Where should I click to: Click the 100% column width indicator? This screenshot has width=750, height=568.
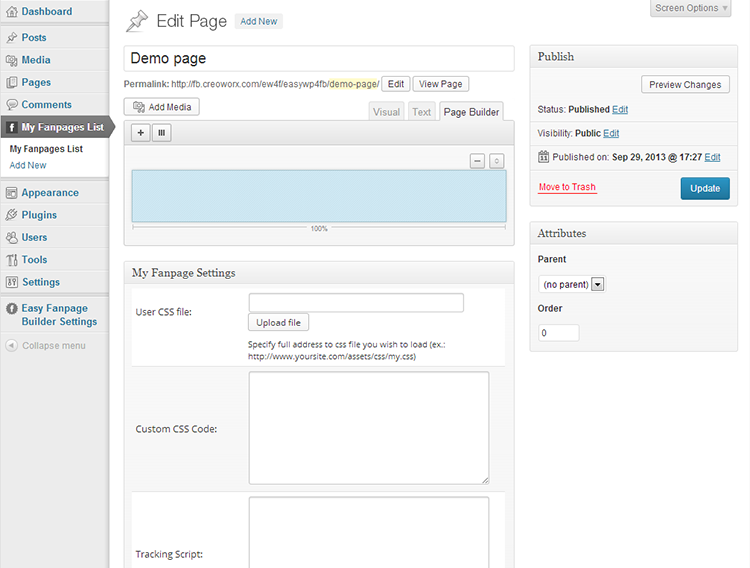click(x=319, y=229)
